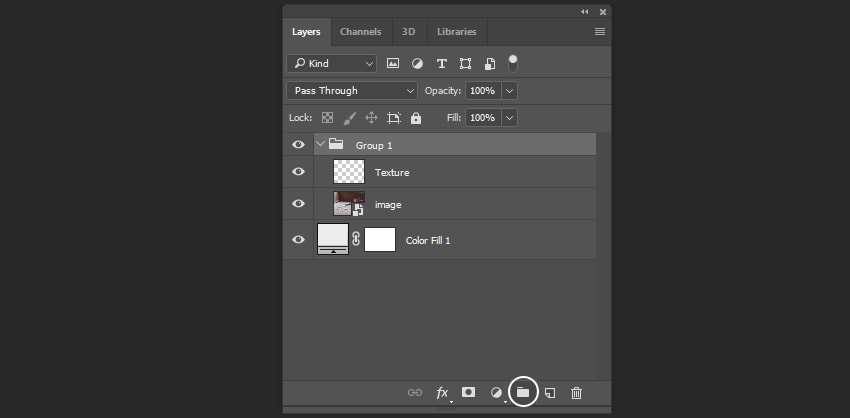
Task: Click the create new layer icon
Action: (549, 393)
